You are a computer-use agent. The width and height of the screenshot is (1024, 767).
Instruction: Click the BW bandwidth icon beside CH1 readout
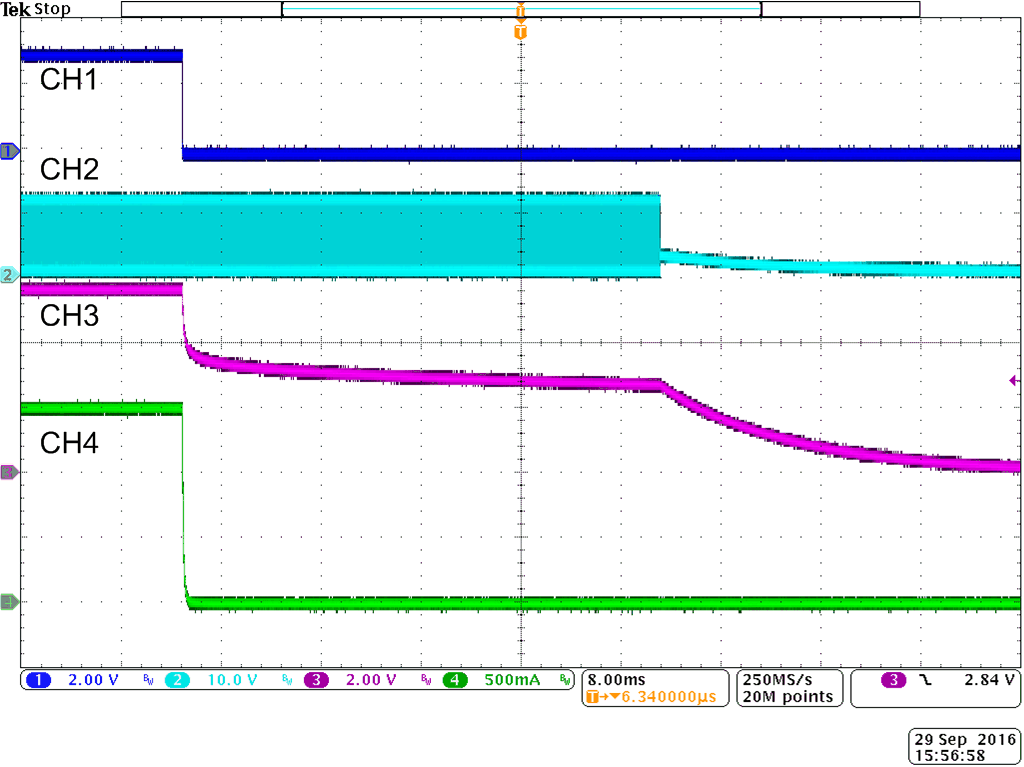coord(147,680)
